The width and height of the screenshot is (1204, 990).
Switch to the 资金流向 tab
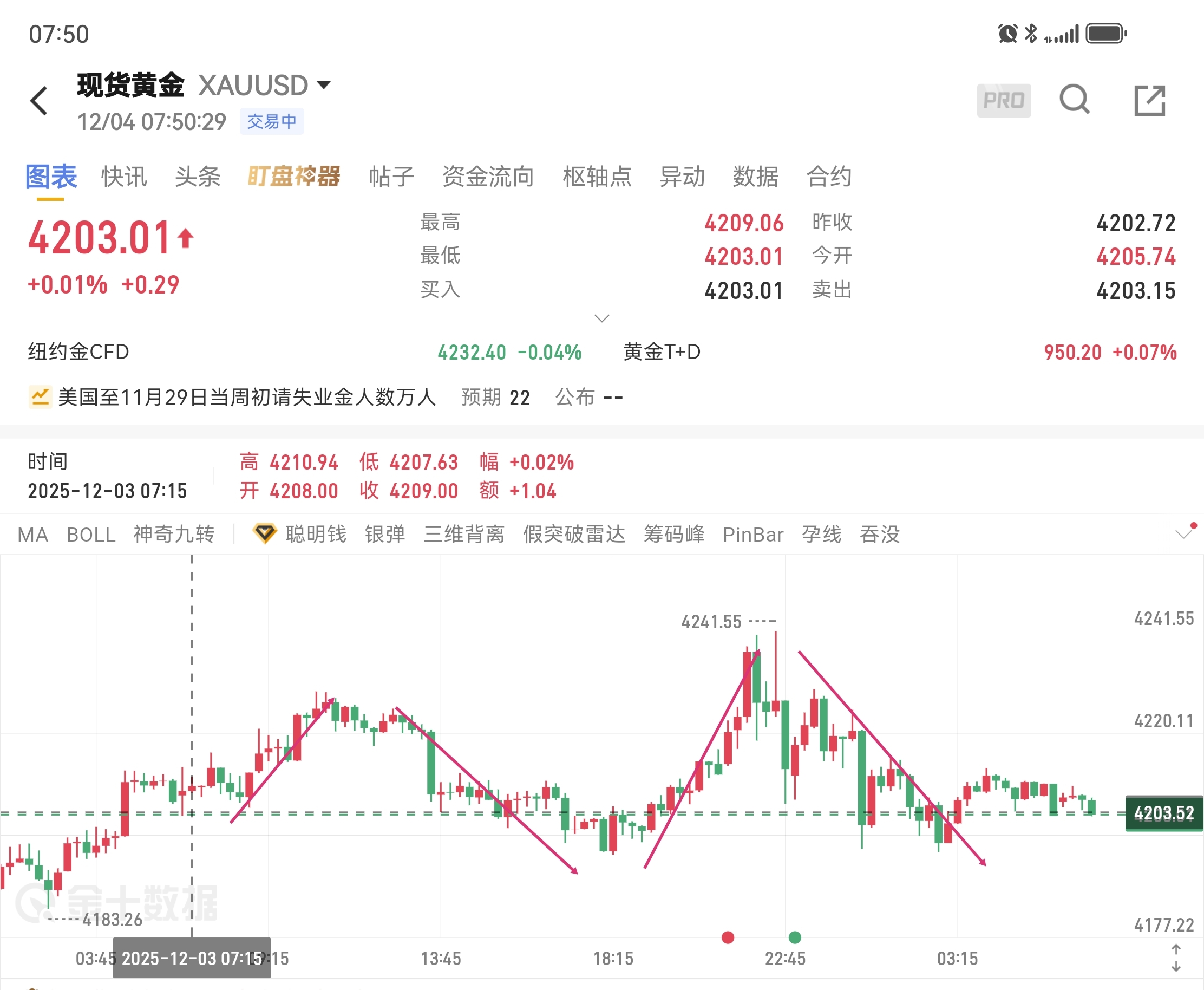(488, 176)
